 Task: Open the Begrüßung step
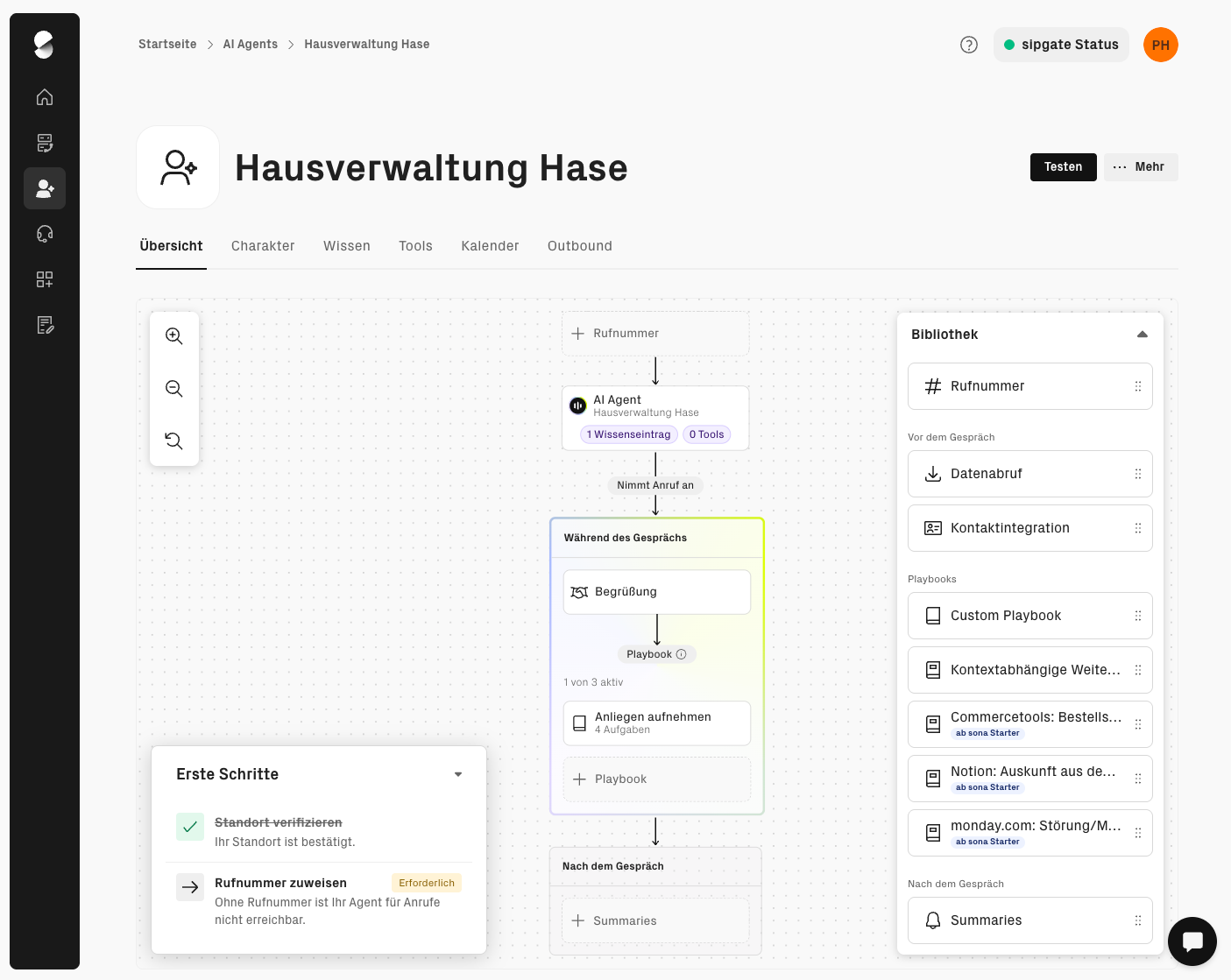click(x=657, y=592)
